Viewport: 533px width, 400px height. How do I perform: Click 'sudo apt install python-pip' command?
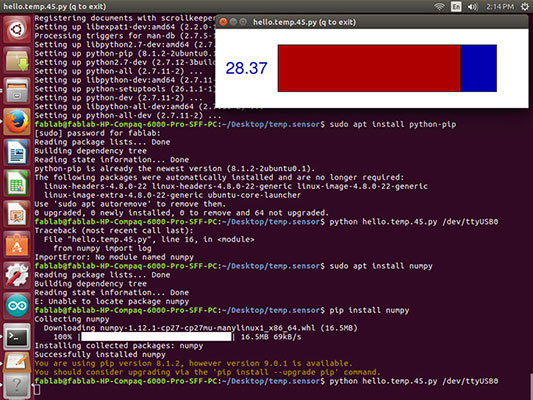pos(393,124)
